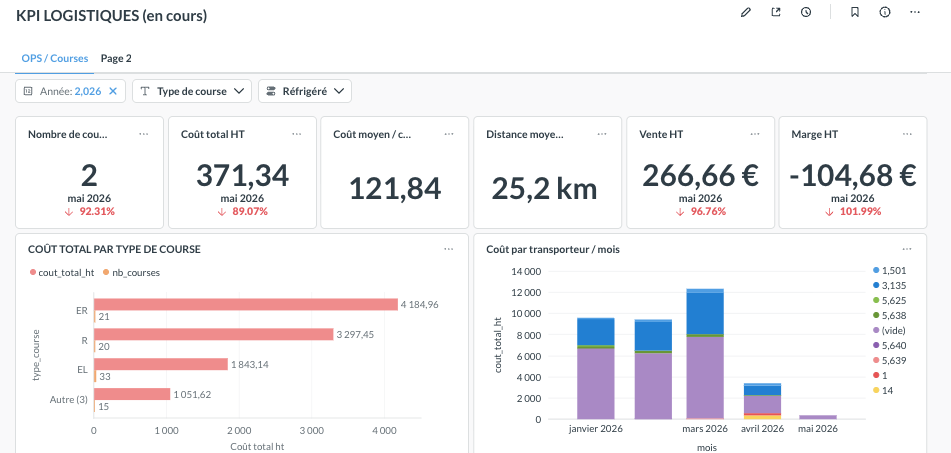
Task: Click the janvier 2026 purple bar segment
Action: coord(596,383)
